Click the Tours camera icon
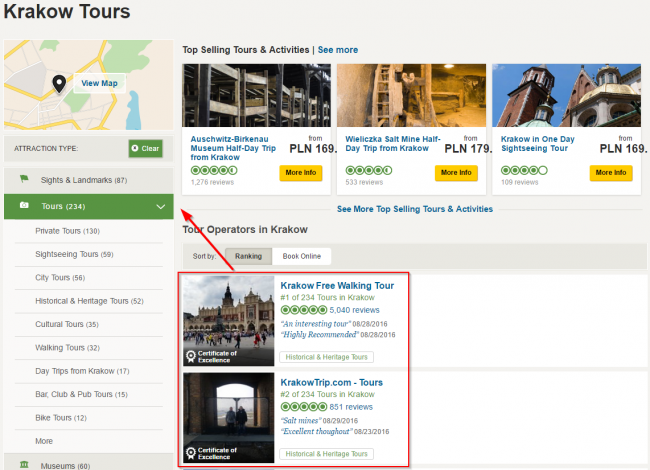 [x=24, y=205]
